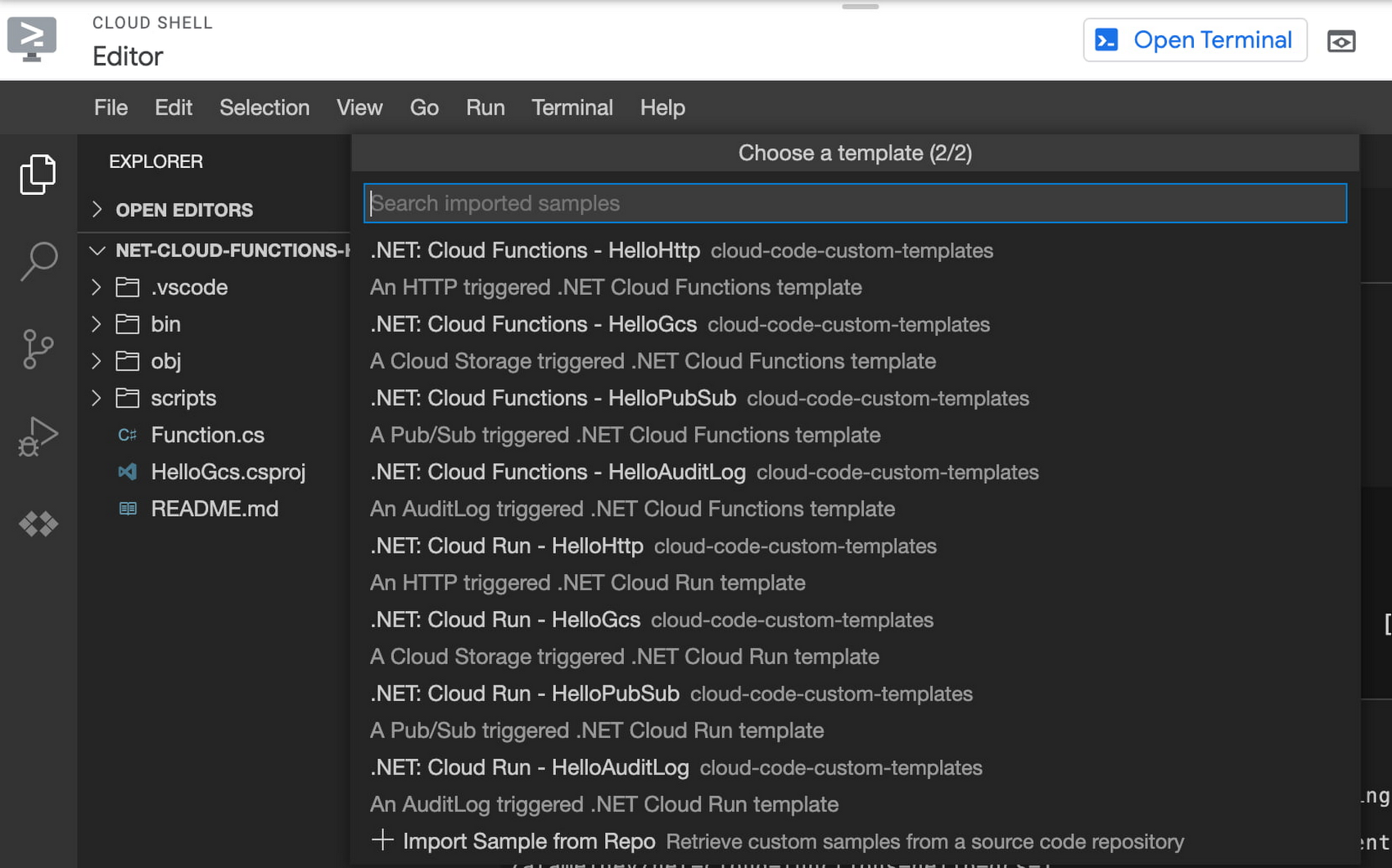Open the Search magnifier in activity bar
This screenshot has width=1392, height=868.
[x=38, y=261]
